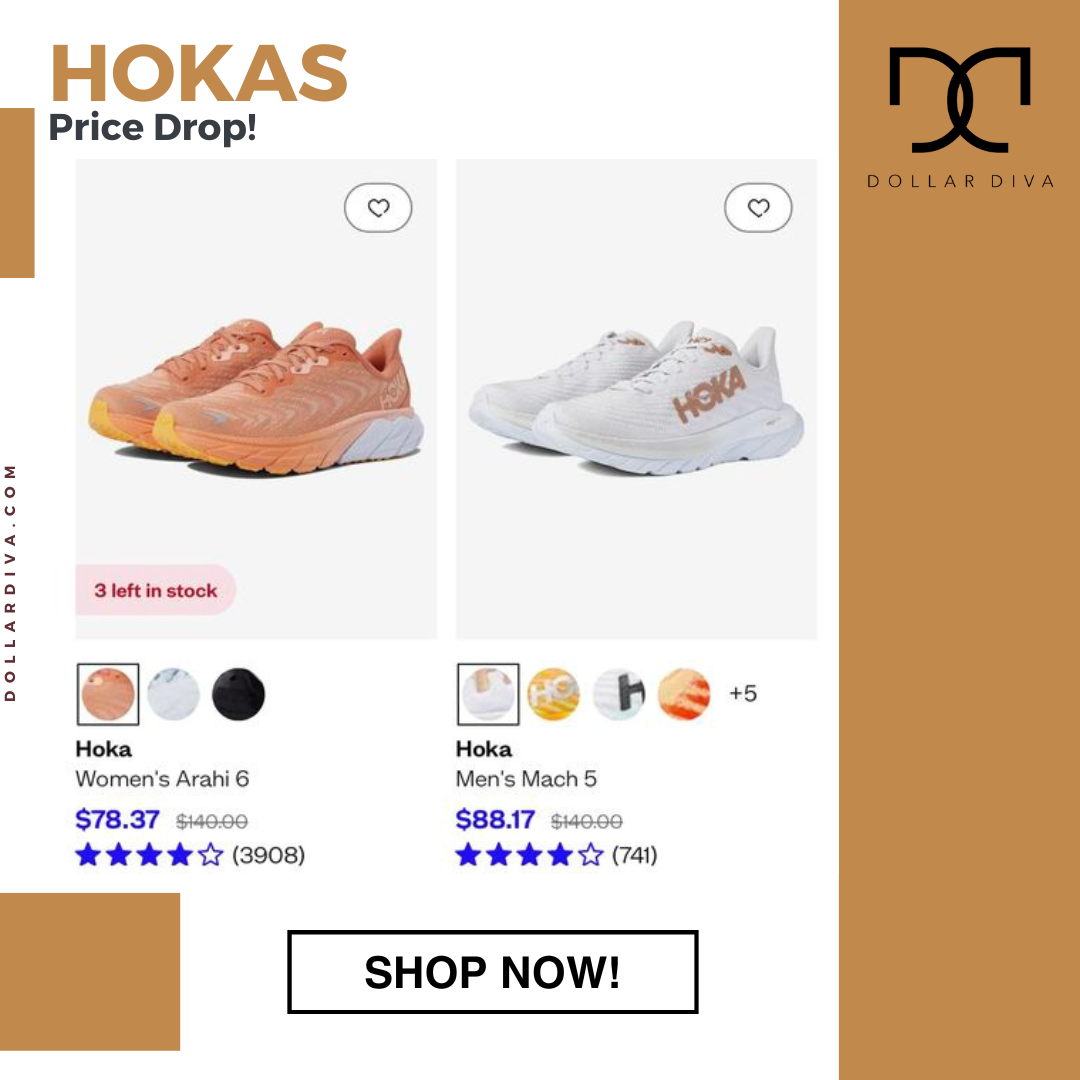Select the white Mach 5 color swatch
The height and width of the screenshot is (1080, 1080).
coord(488,694)
